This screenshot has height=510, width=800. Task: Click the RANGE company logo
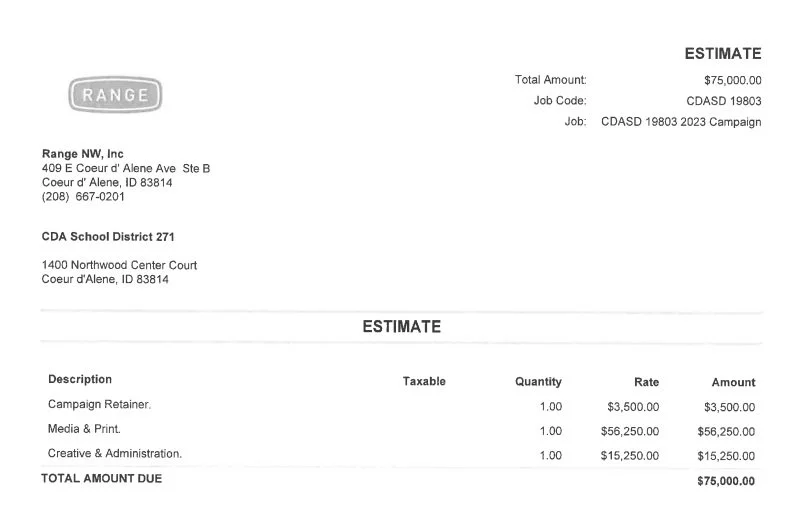click(115, 94)
